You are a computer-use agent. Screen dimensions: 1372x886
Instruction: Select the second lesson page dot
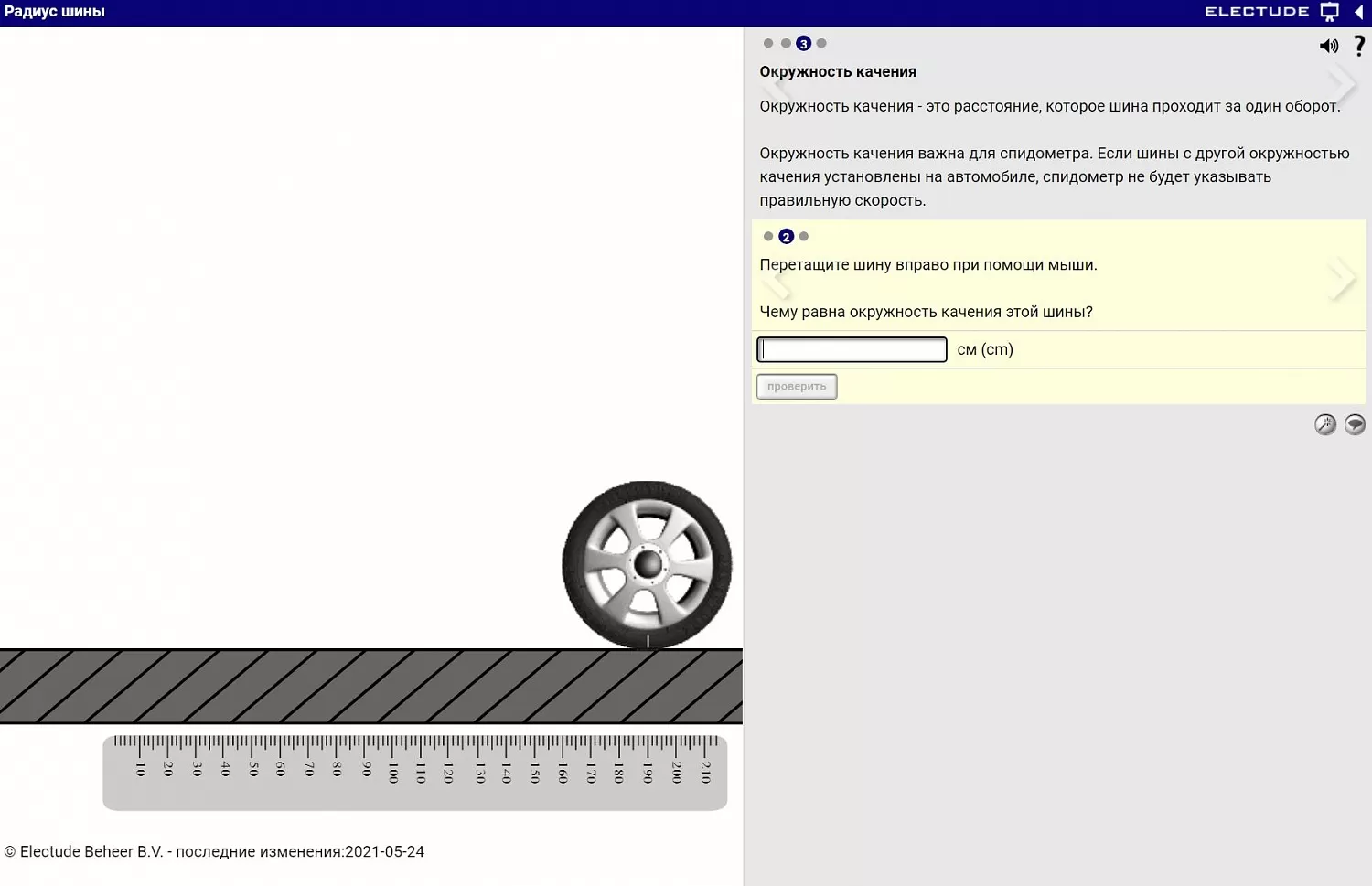click(x=786, y=43)
